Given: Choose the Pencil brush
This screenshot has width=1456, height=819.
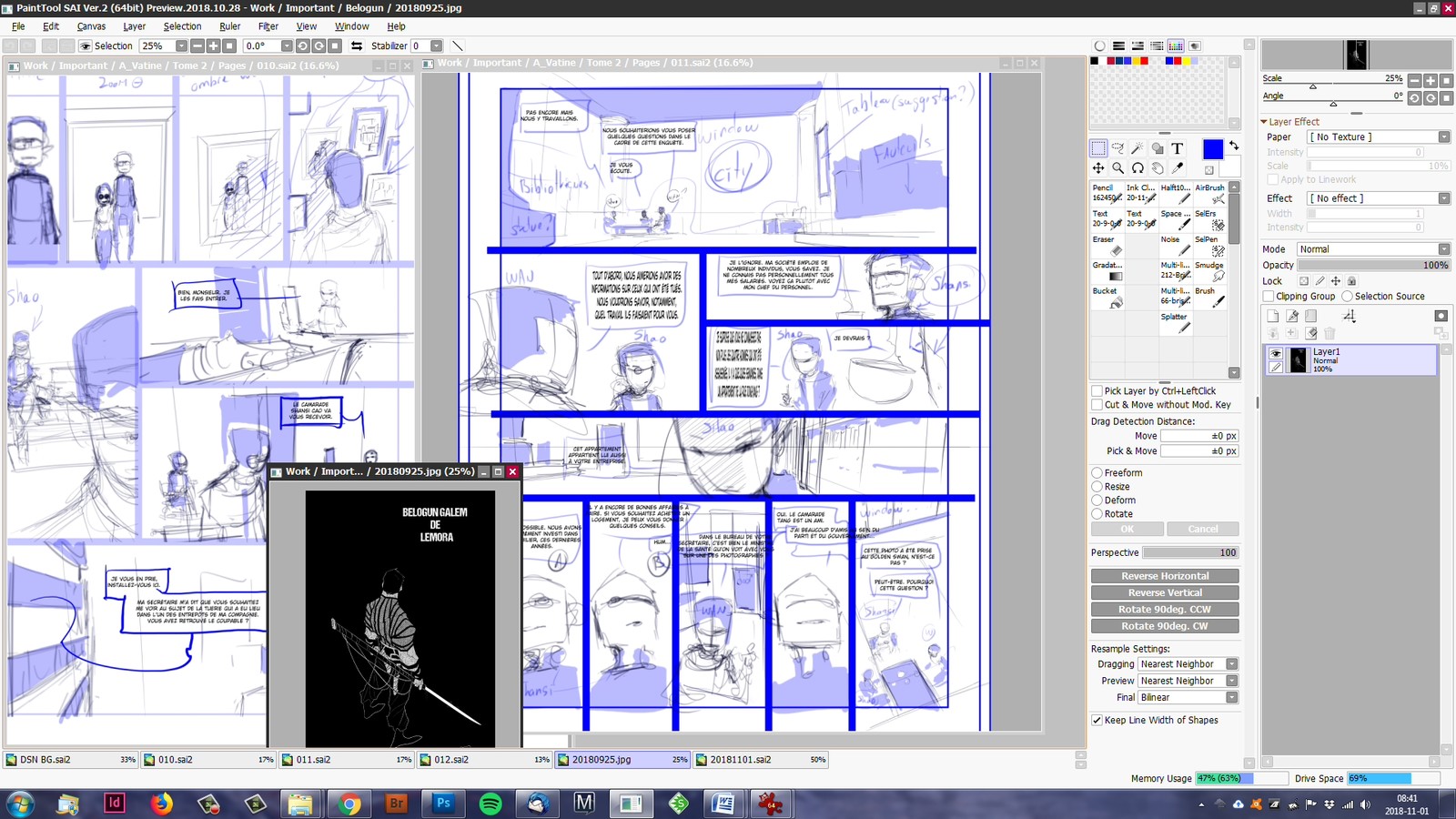Looking at the screenshot, I should (1107, 194).
